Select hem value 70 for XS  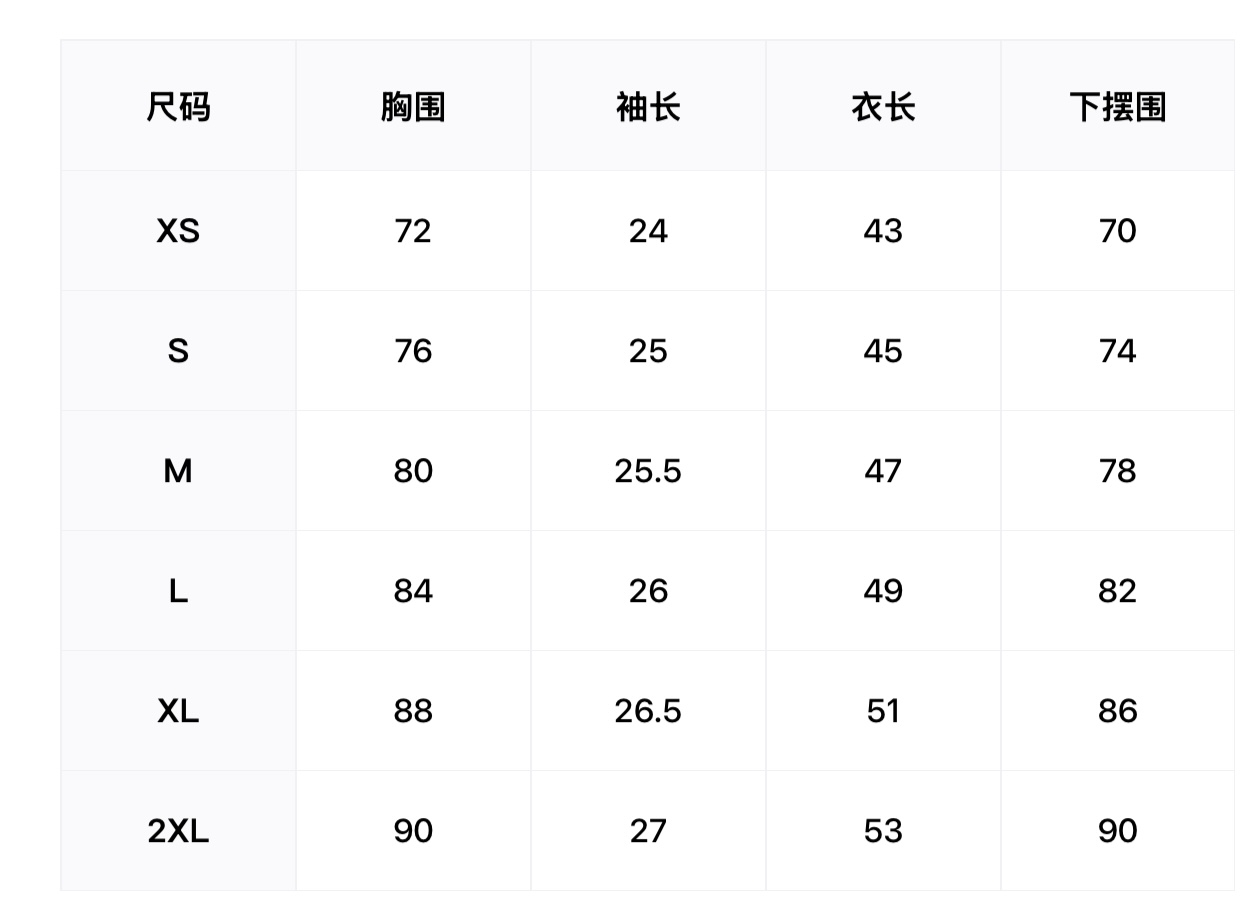tap(1117, 231)
